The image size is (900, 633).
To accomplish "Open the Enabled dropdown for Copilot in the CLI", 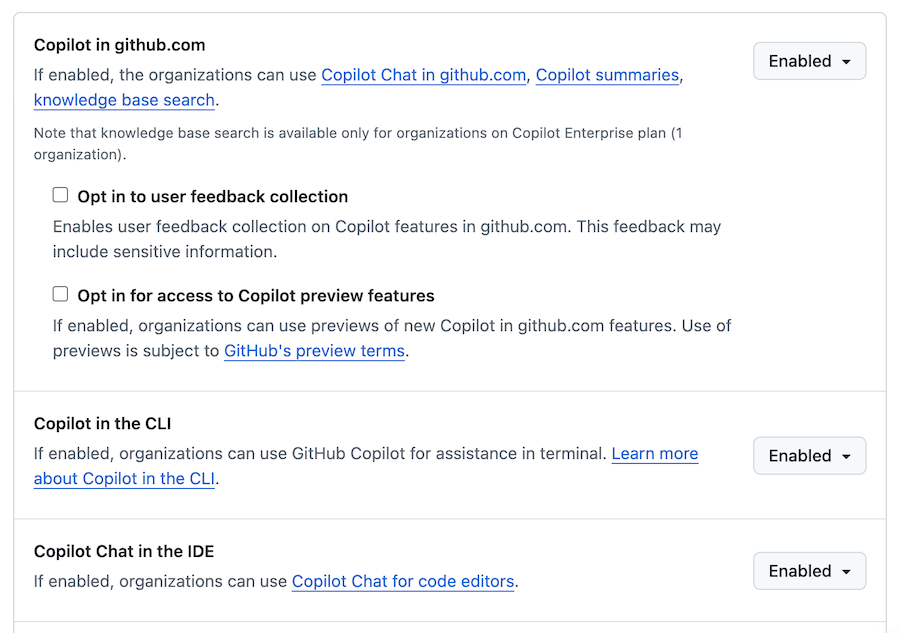I will 808,455.
